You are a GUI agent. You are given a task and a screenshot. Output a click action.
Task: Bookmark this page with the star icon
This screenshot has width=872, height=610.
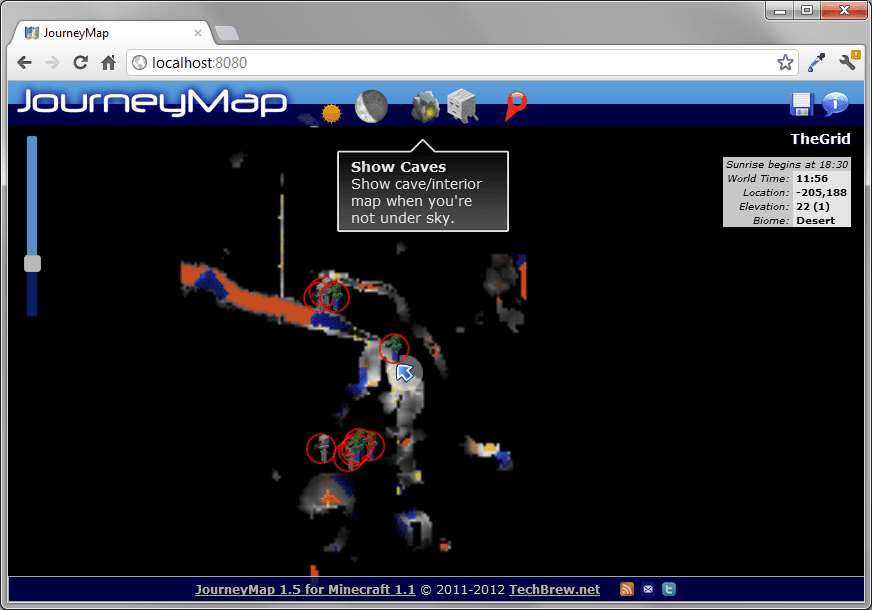click(x=785, y=63)
